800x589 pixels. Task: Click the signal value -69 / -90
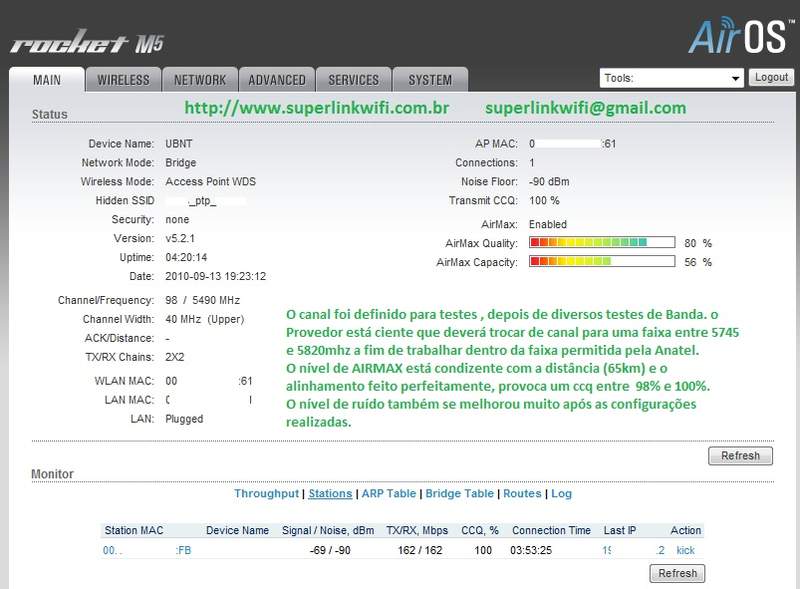[x=330, y=550]
